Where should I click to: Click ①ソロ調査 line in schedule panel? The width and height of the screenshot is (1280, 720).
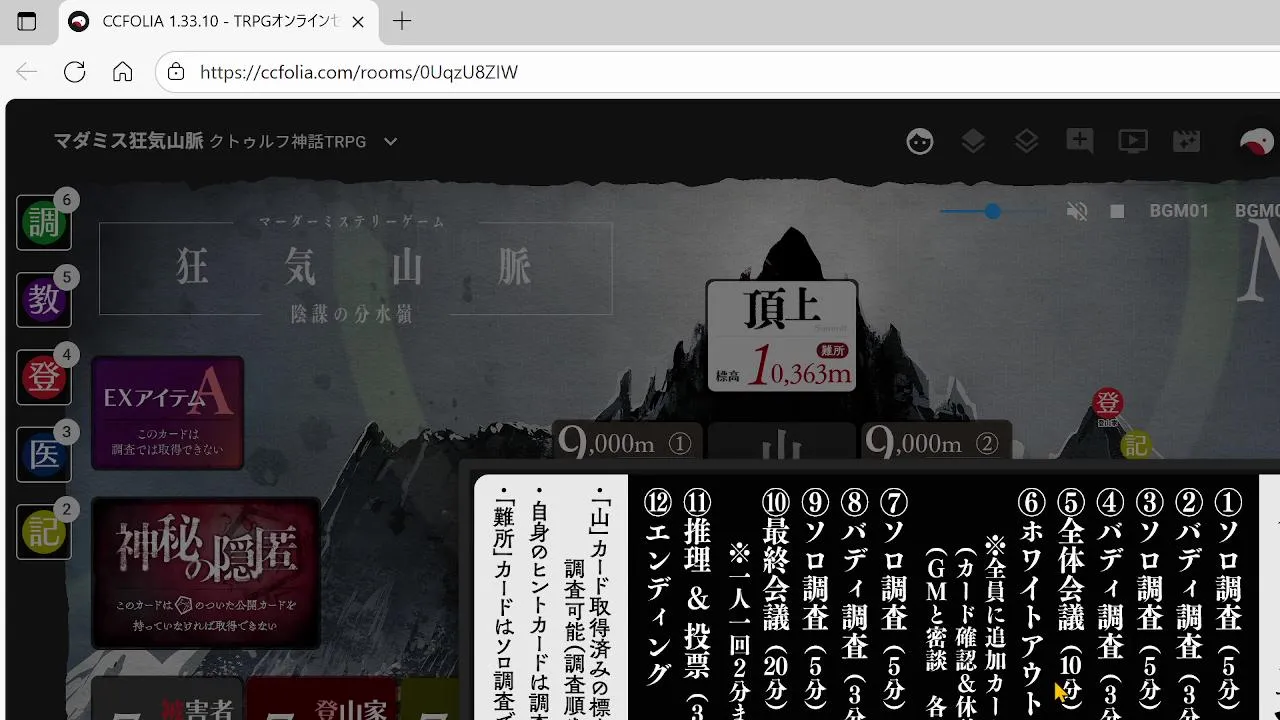(x=1228, y=597)
